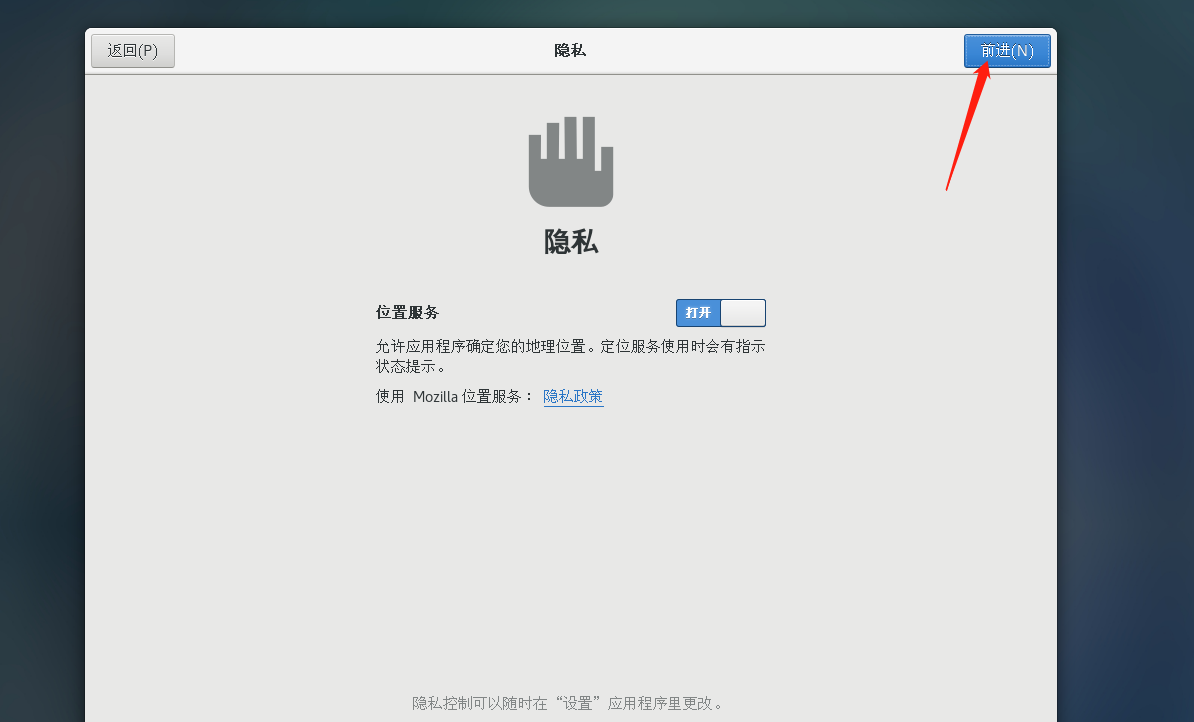Click the footer note 隐私控制可以随时在“设置”应用程序里更改
This screenshot has width=1194, height=722.
click(568, 703)
